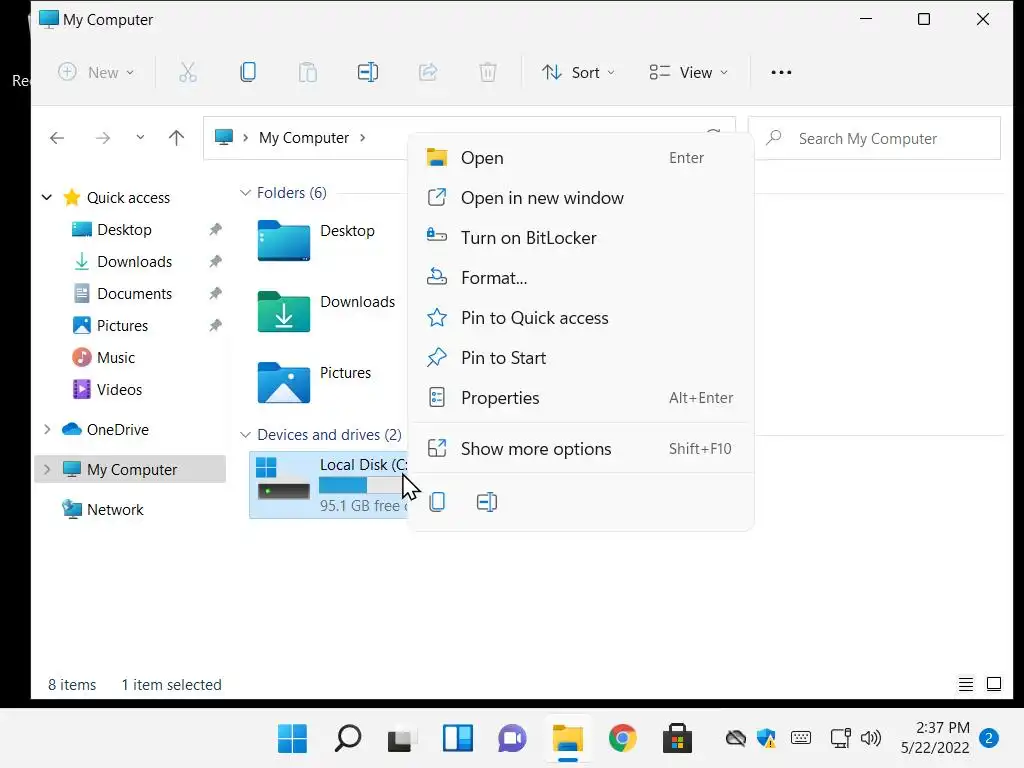Click the Paste clipboard icon in toolbar
Image resolution: width=1024 pixels, height=768 pixels.
click(x=308, y=72)
